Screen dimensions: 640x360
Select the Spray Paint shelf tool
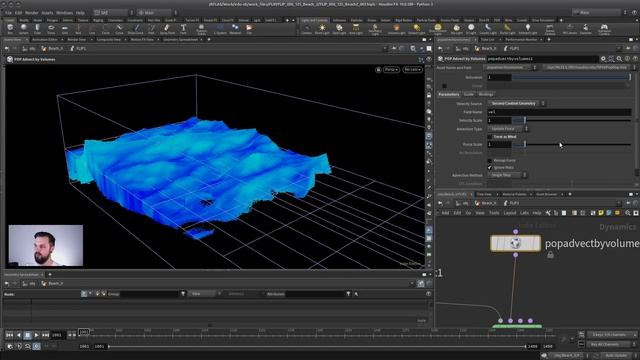[x=167, y=29]
